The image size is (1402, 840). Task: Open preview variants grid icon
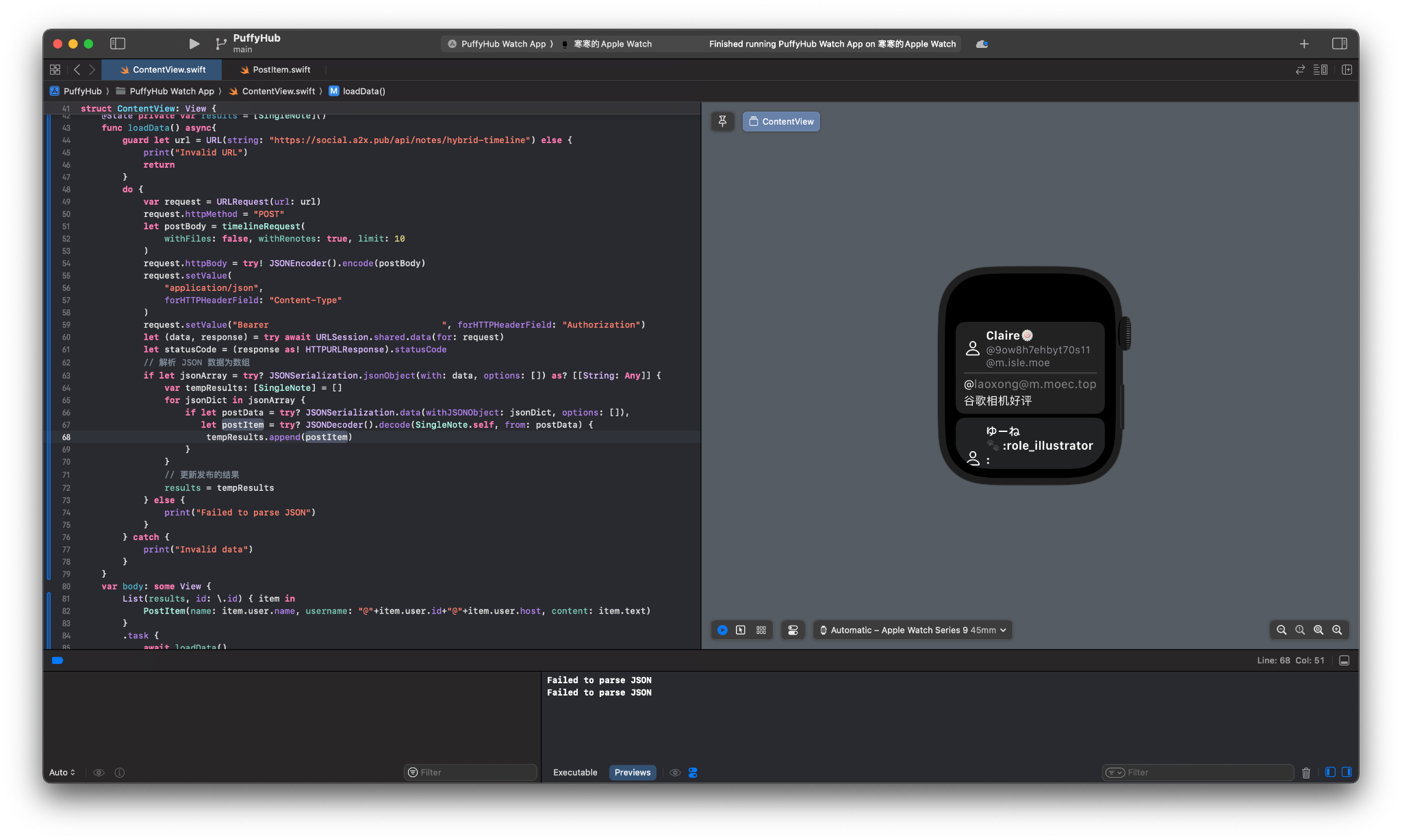point(761,630)
